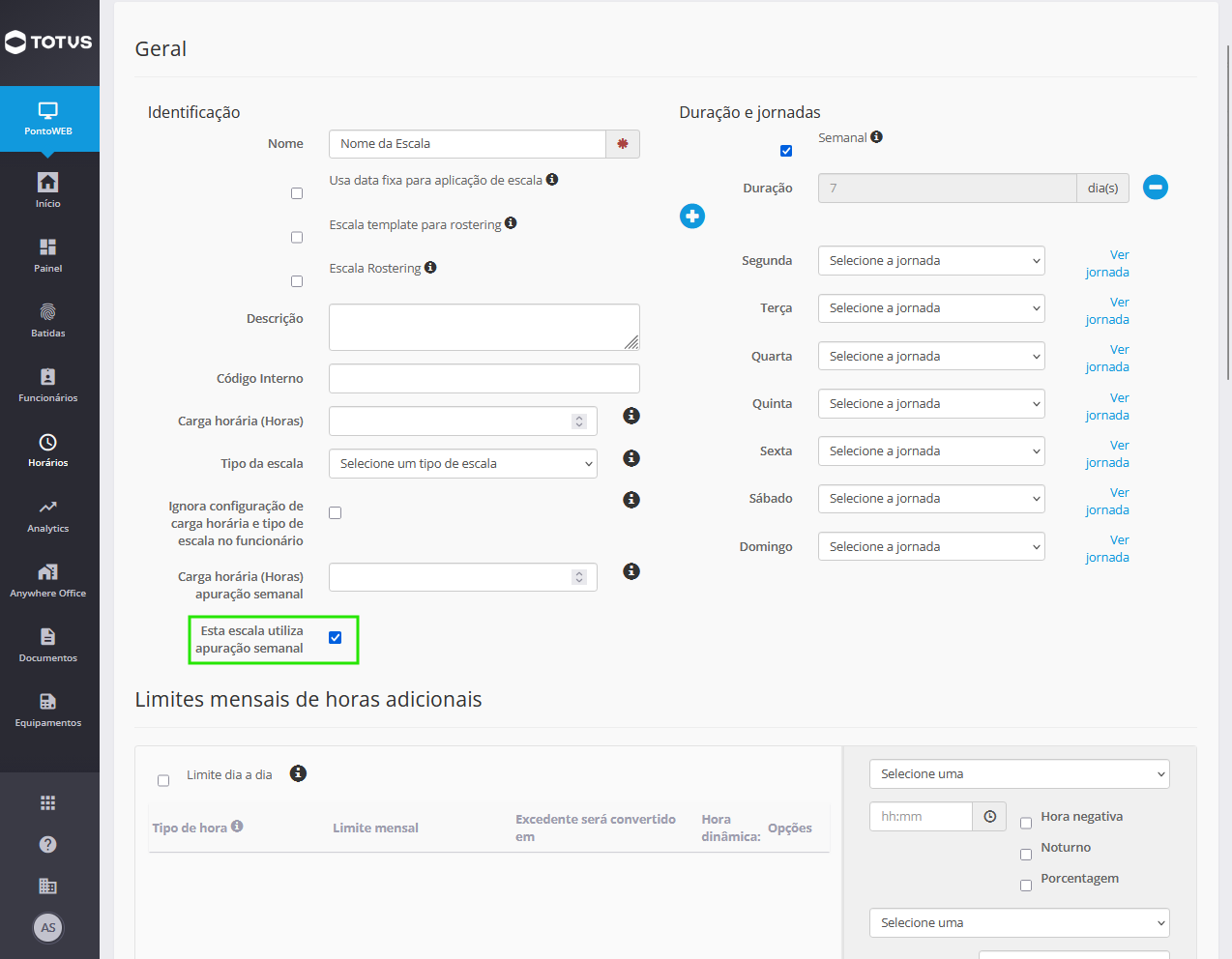Open Painel in the sidebar
1232x959 pixels.
(x=48, y=254)
